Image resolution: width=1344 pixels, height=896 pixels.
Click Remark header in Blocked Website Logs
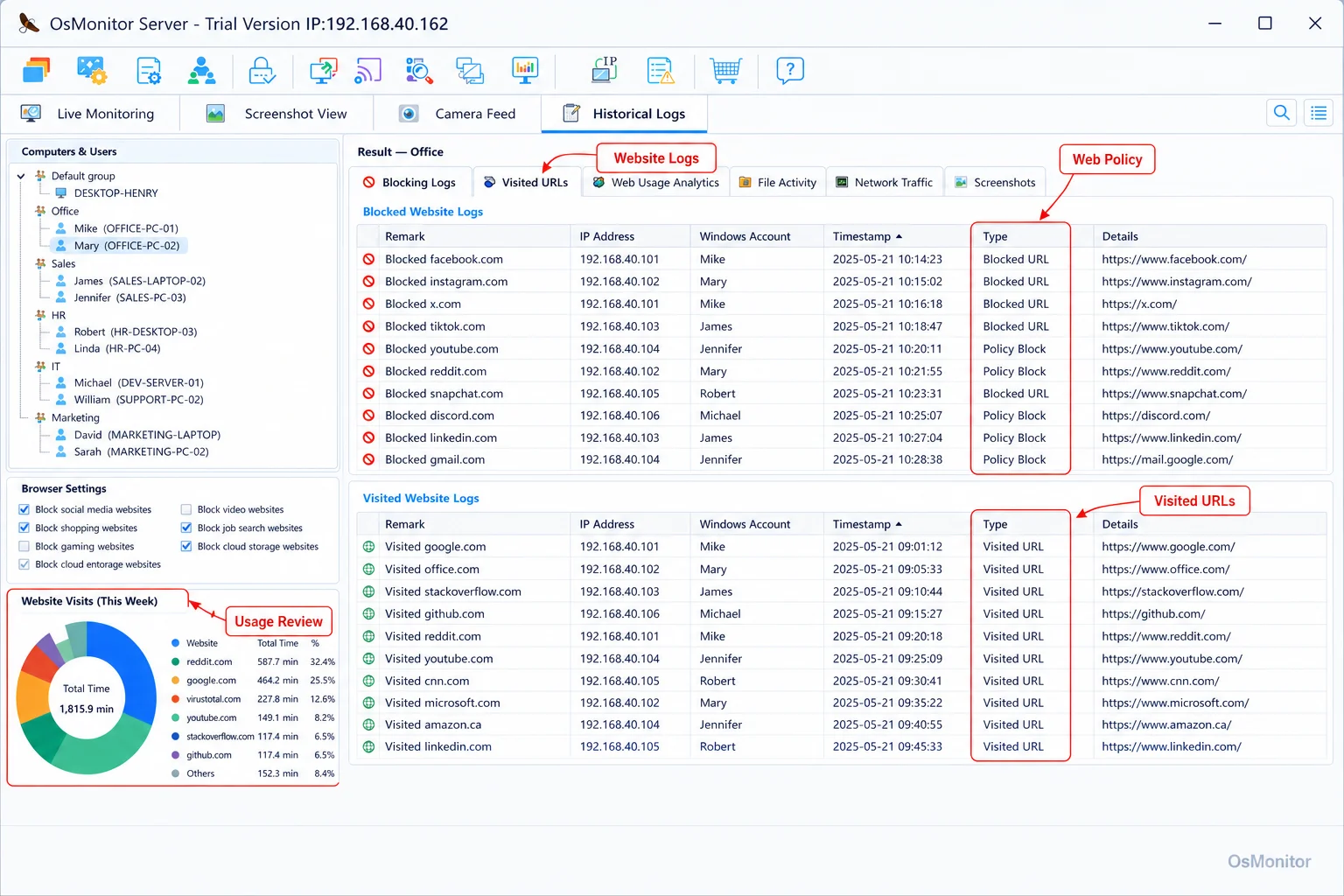405,236
